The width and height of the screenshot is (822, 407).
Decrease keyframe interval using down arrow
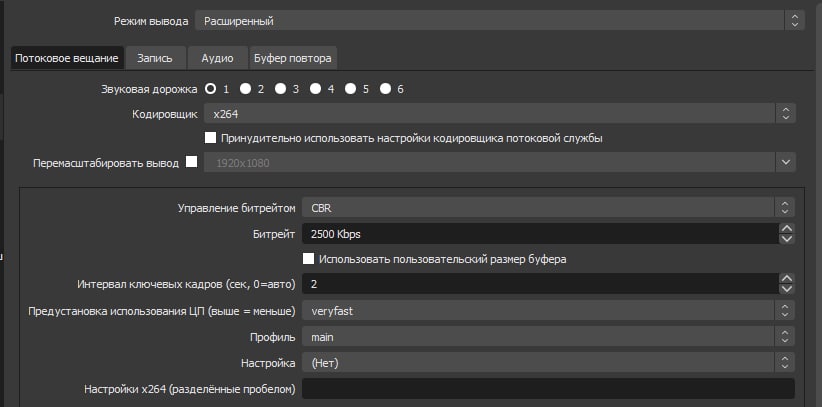coord(786,289)
